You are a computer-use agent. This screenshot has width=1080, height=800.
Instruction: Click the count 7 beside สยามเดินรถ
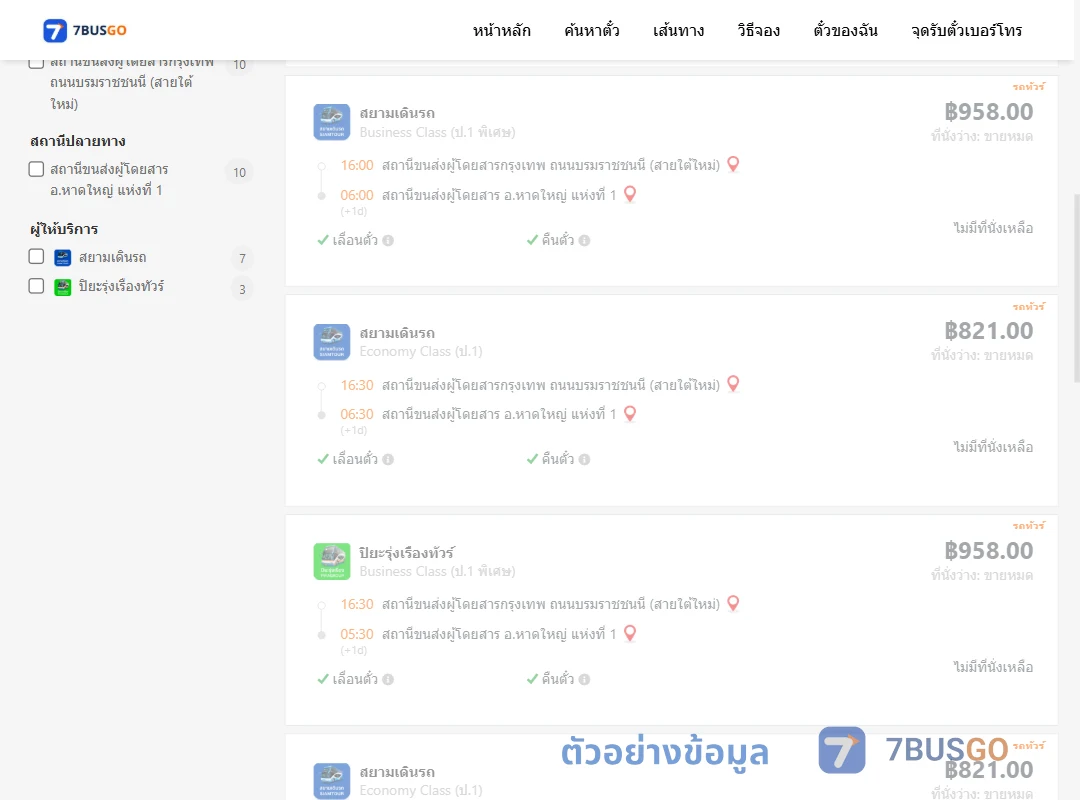[242, 258]
